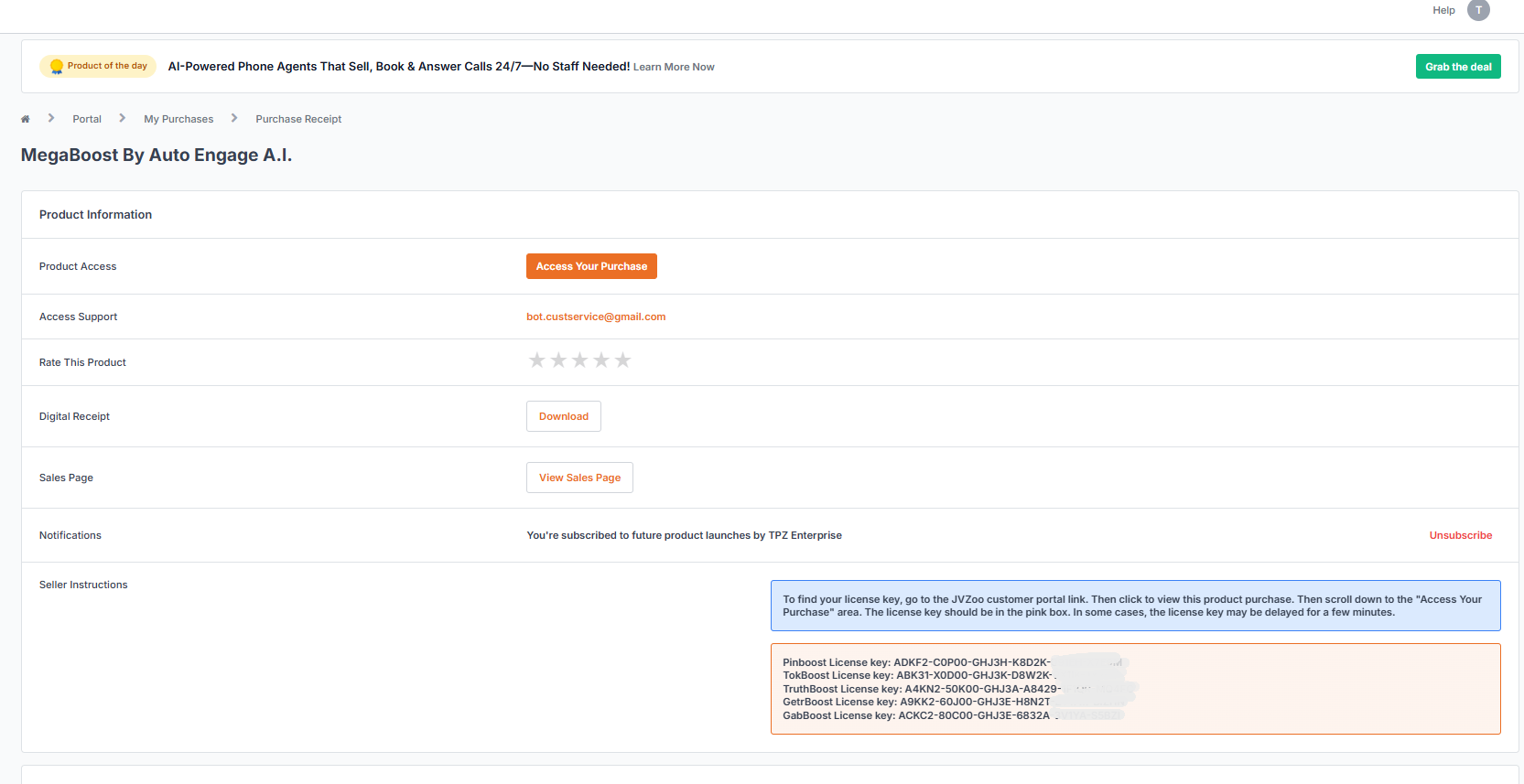Click View Sales Page button

pos(579,478)
